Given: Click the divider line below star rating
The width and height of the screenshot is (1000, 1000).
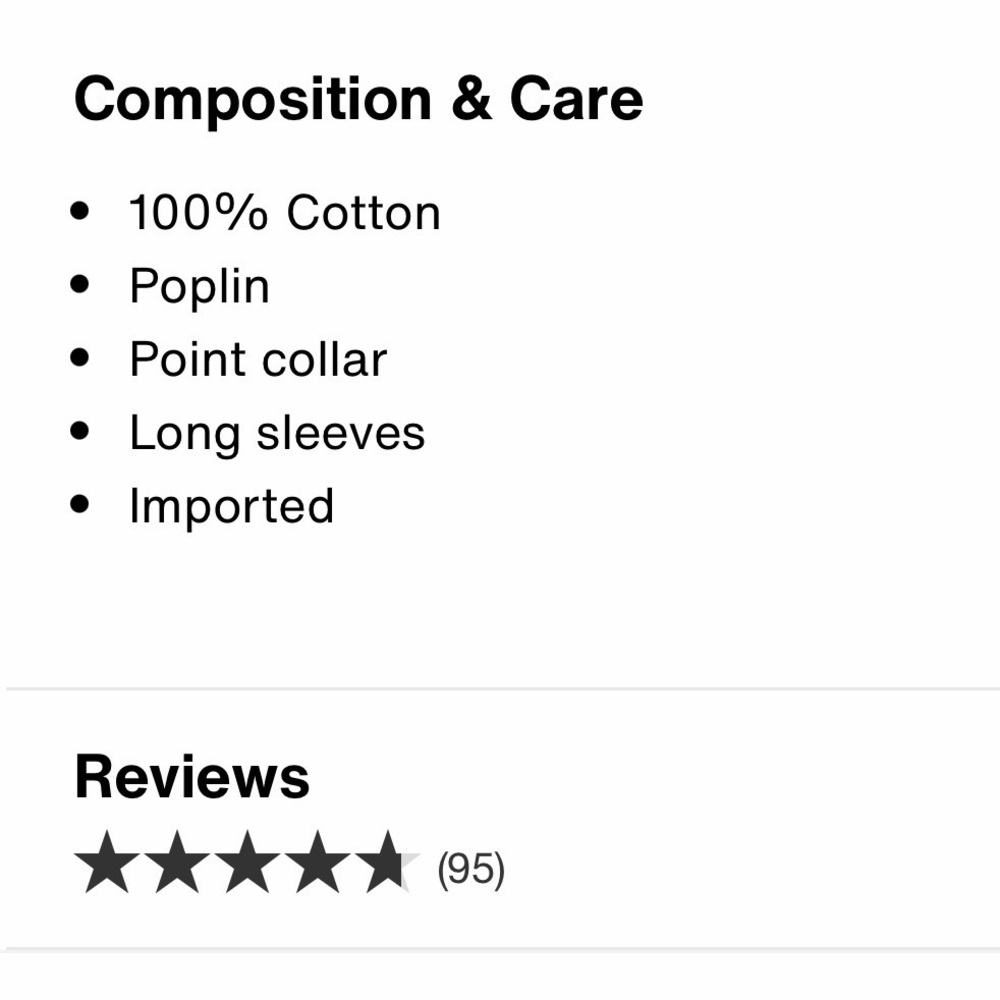Looking at the screenshot, I should tap(503, 950).
